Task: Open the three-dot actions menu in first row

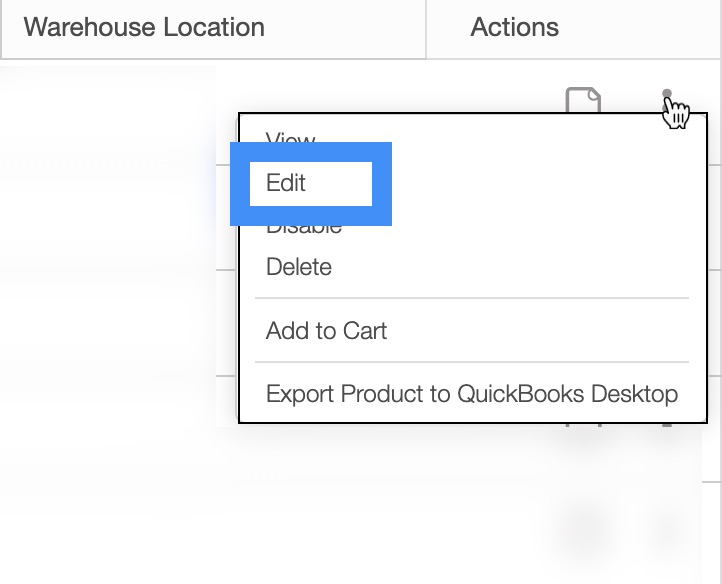Action: 667,96
